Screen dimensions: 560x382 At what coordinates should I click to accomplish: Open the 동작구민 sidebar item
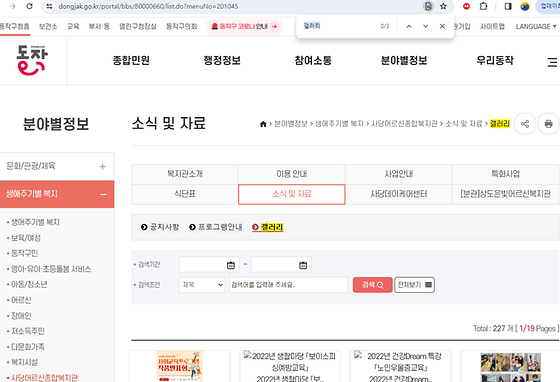24,253
